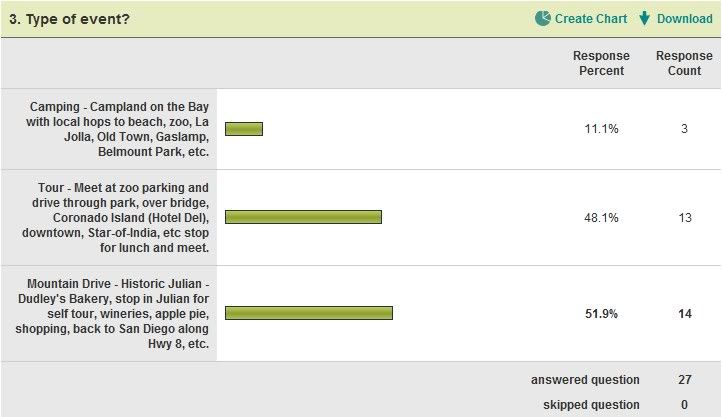Click the 48.1% percent value
722x417 pixels.
point(601,218)
